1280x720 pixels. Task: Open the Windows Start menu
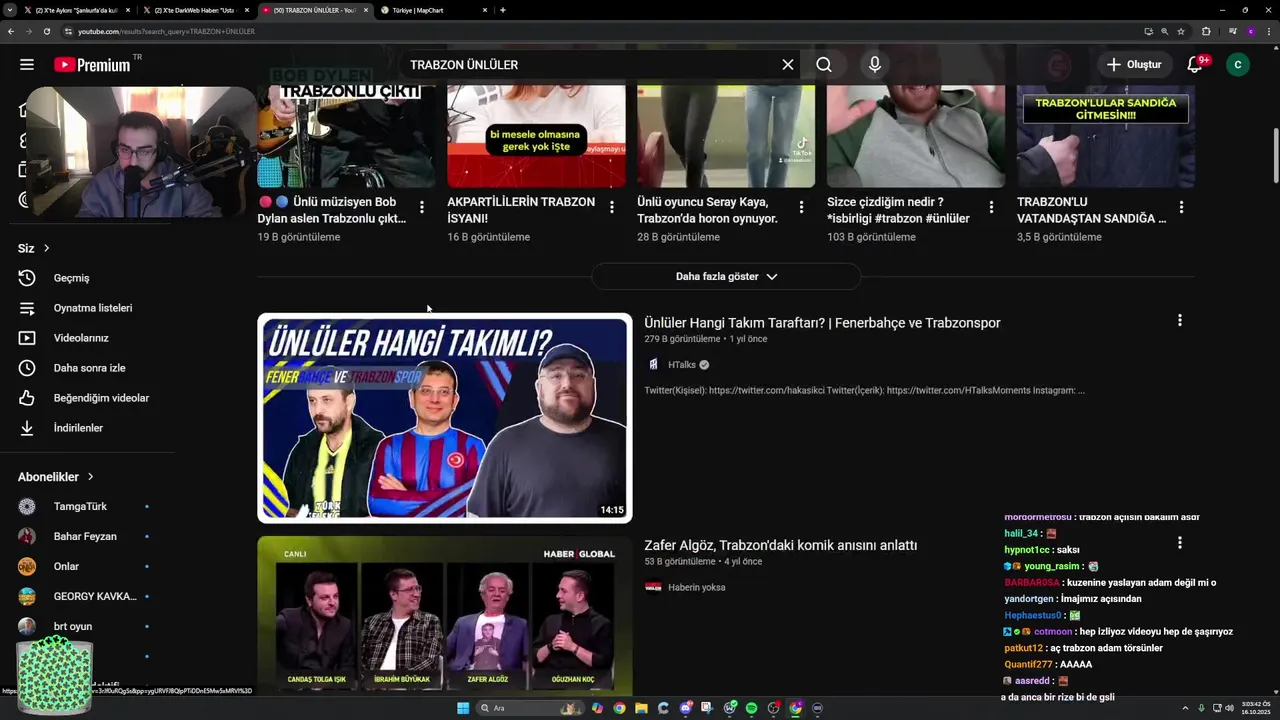pos(463,708)
